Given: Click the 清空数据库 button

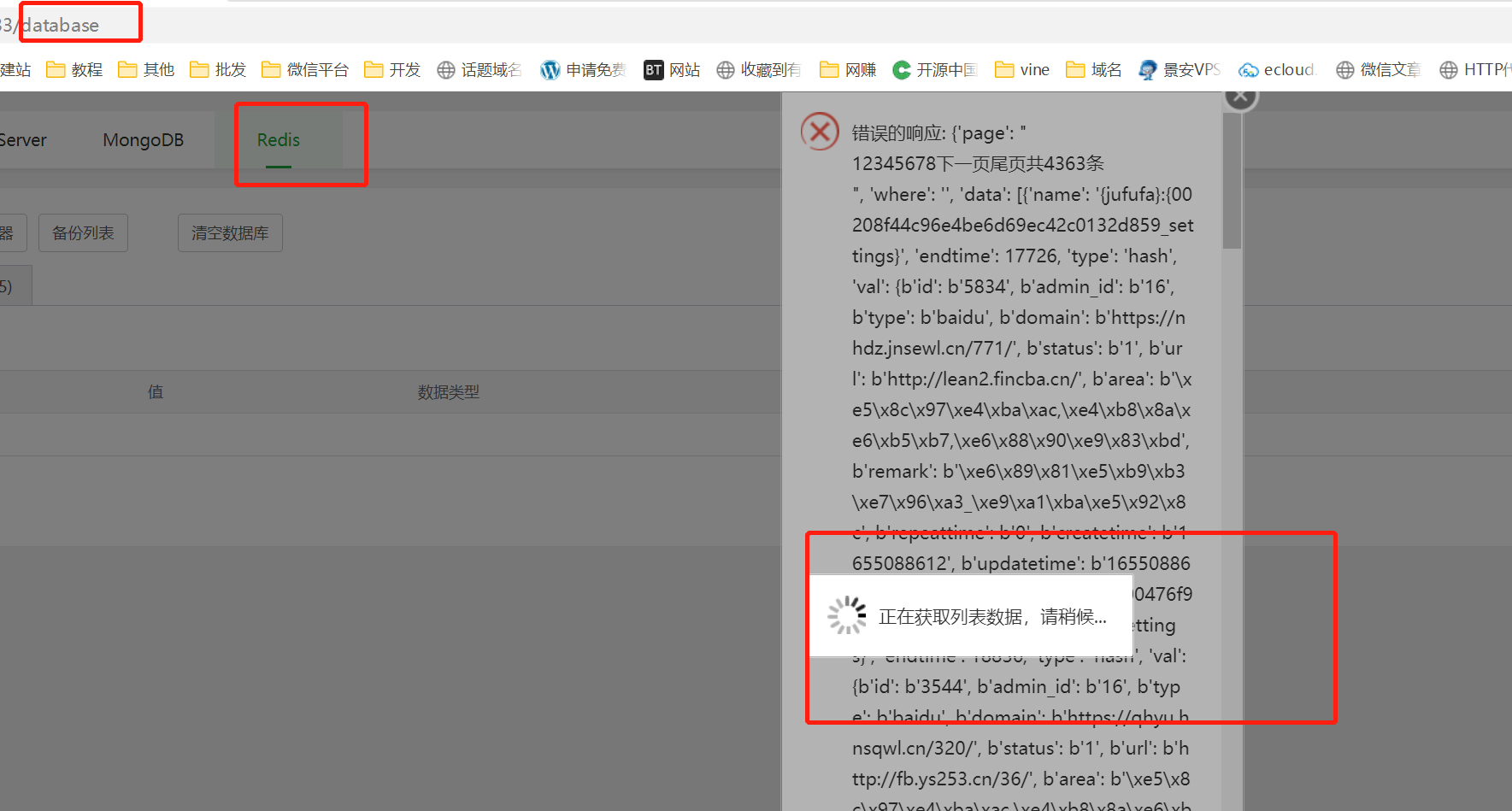Looking at the screenshot, I should tap(230, 233).
